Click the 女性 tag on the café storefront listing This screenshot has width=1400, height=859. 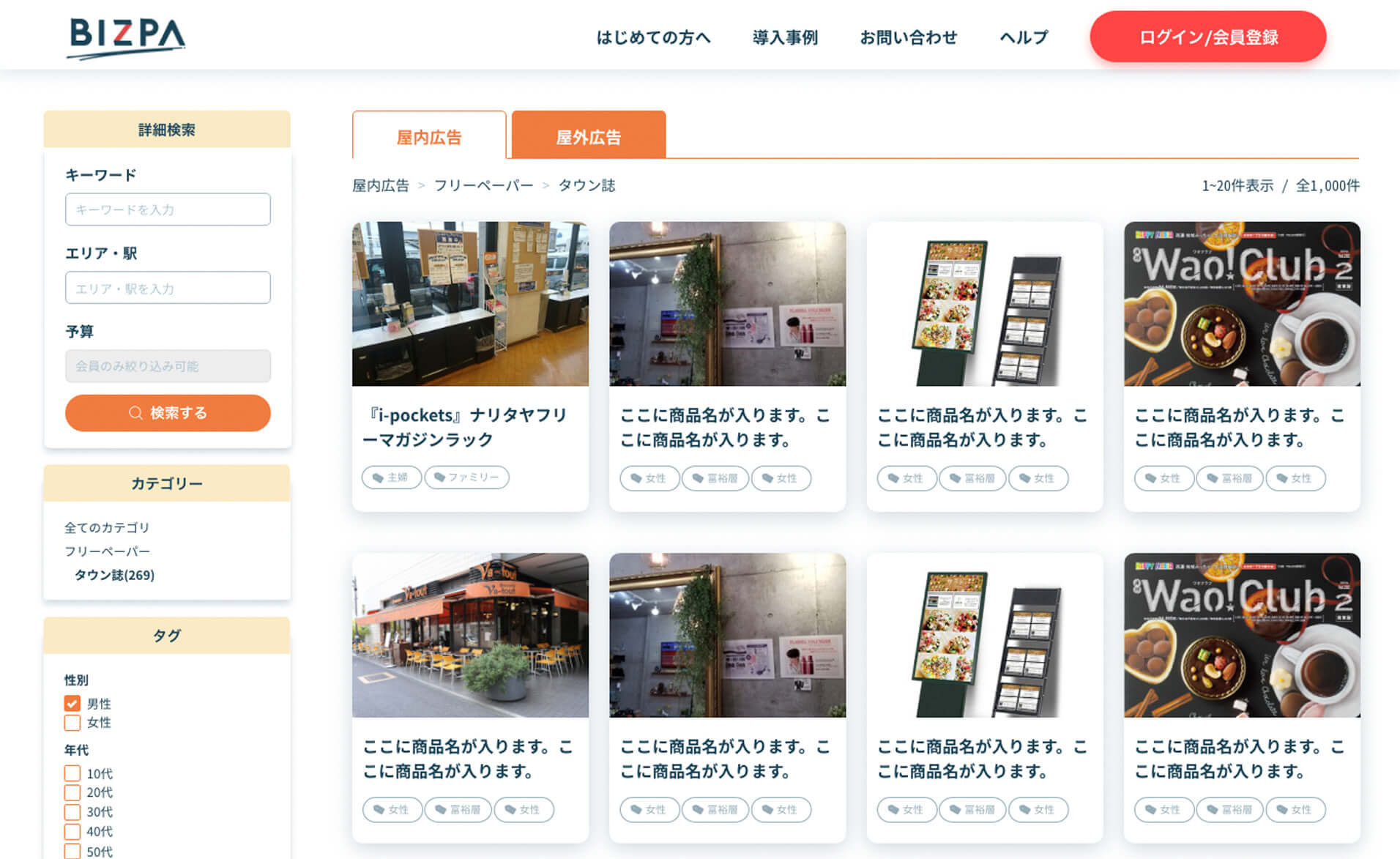(392, 810)
